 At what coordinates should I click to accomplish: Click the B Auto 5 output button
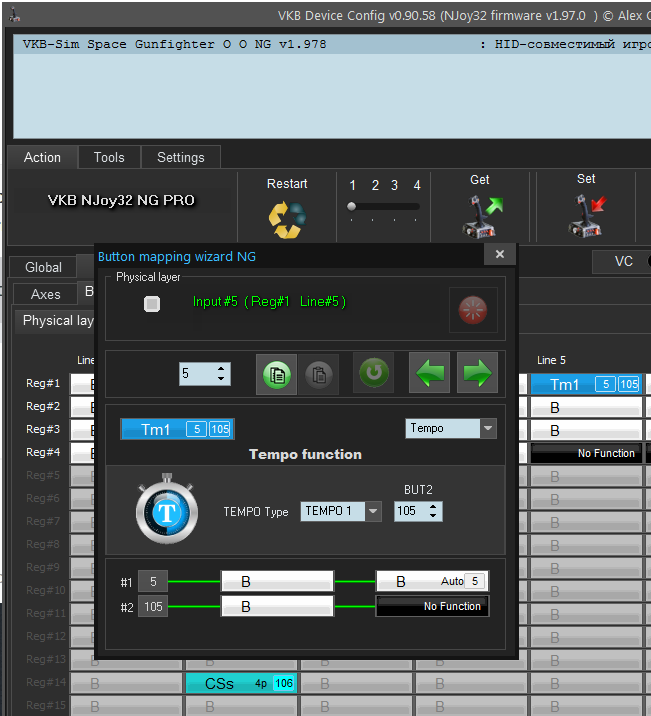click(x=432, y=581)
